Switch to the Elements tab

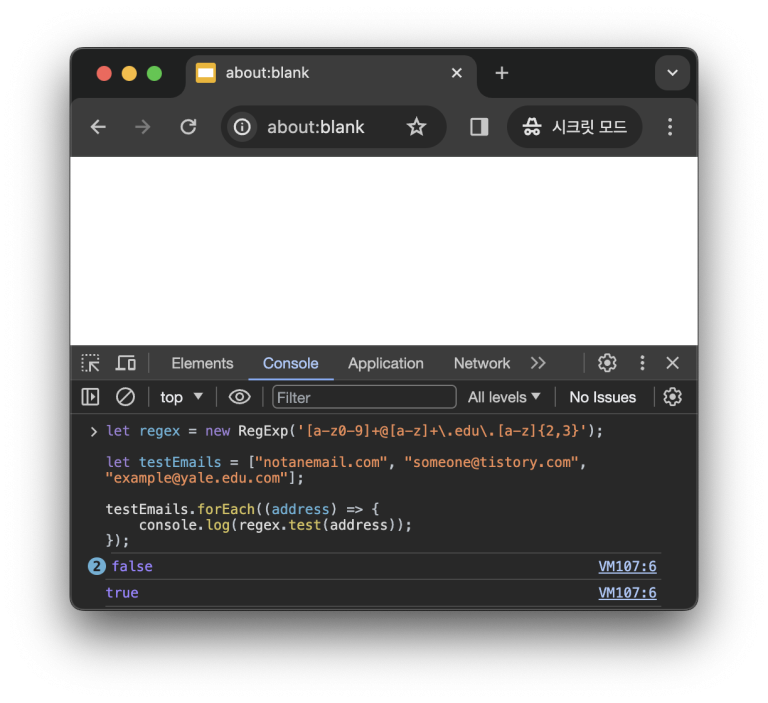point(202,363)
